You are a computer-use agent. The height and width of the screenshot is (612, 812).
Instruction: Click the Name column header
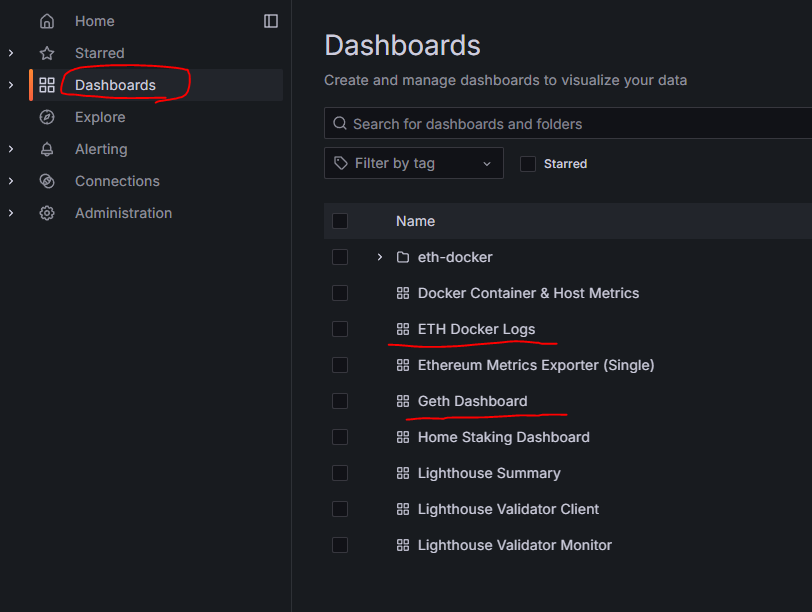point(415,221)
